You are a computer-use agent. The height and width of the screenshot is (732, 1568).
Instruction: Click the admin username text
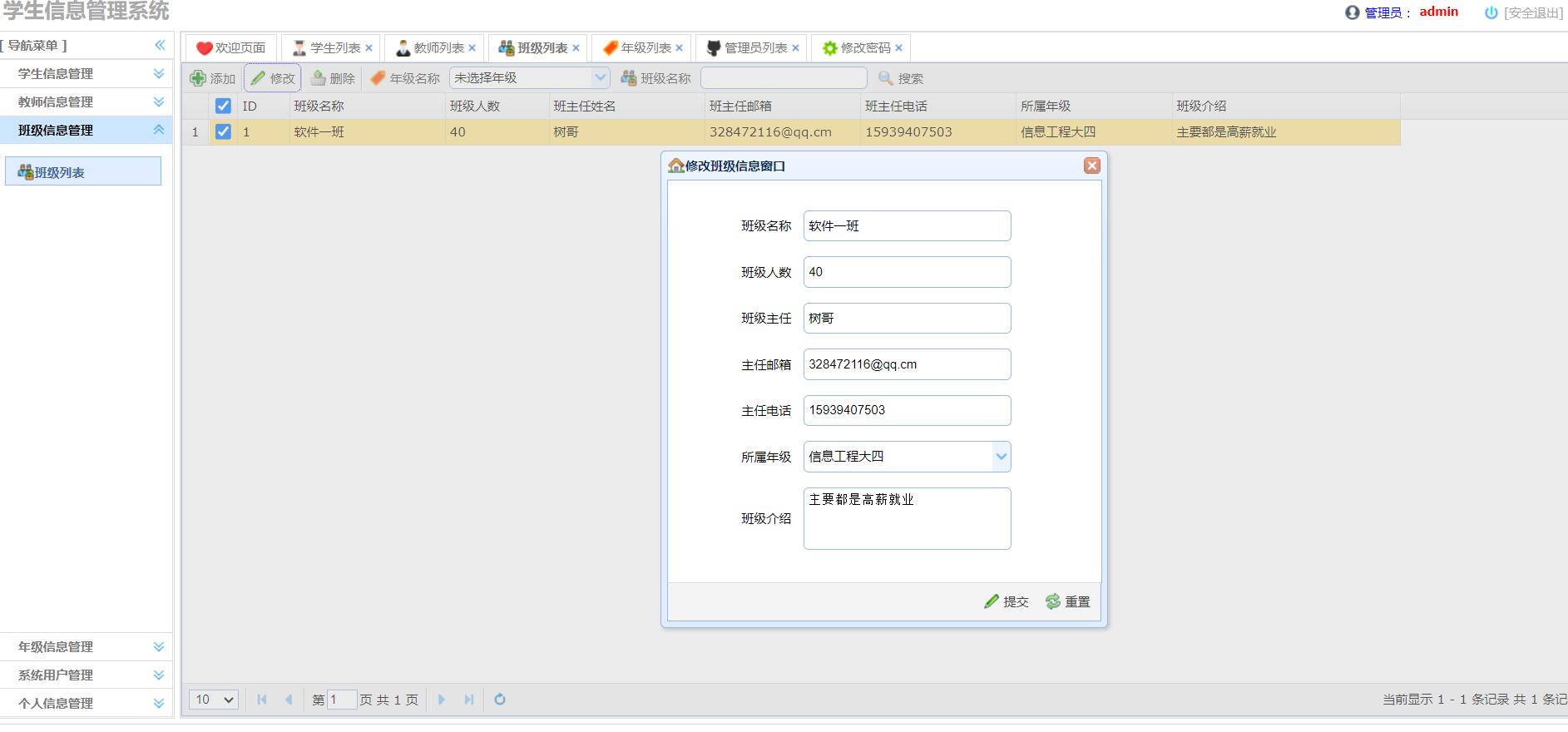click(1438, 12)
